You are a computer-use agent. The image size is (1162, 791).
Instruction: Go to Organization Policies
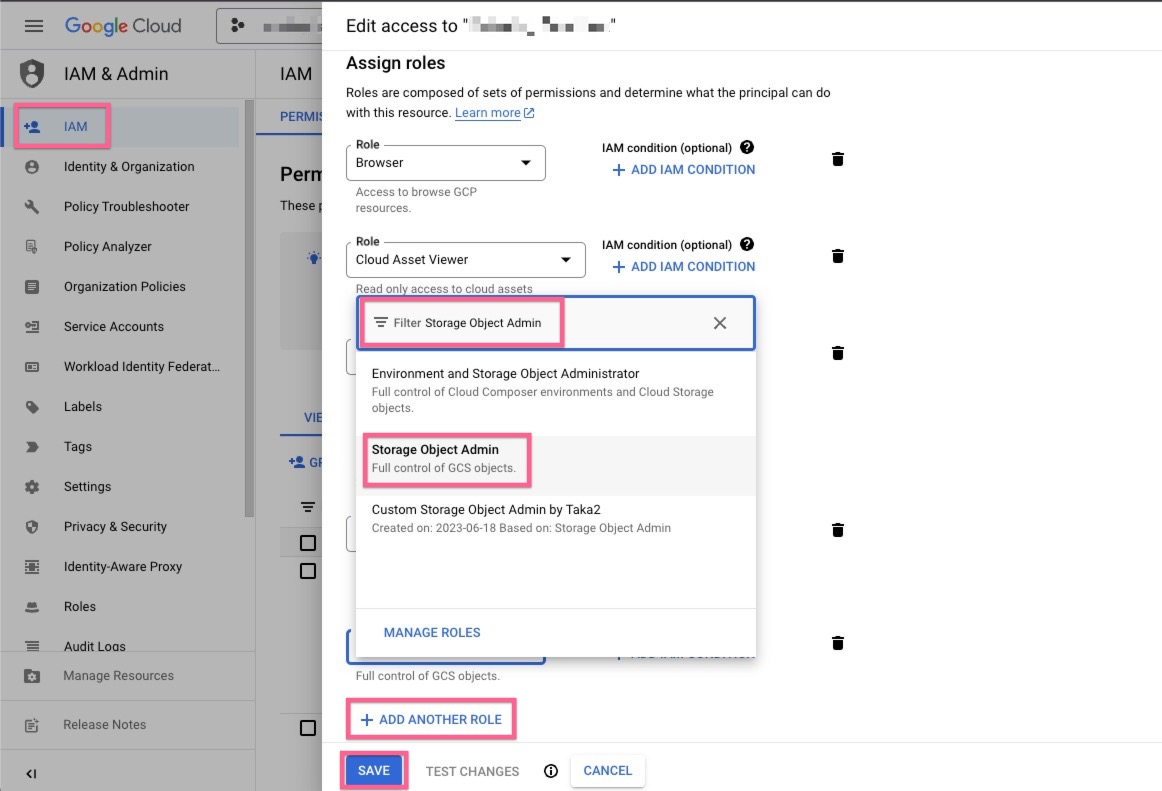tap(124, 287)
